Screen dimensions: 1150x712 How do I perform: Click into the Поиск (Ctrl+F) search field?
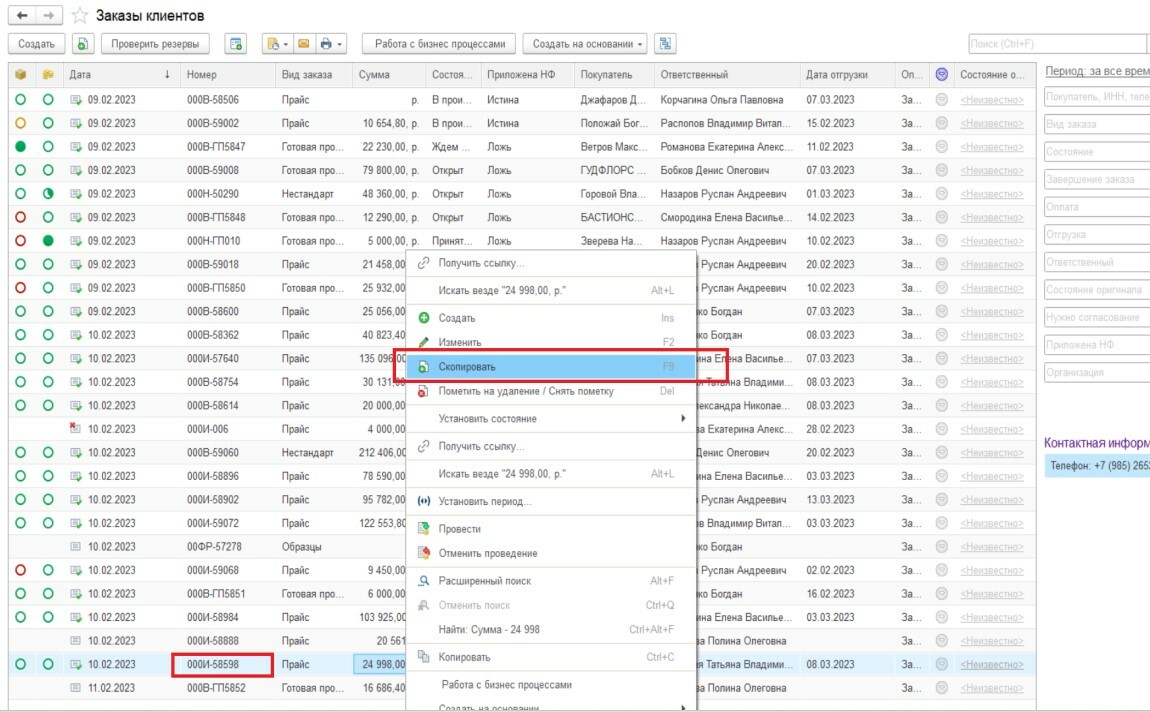click(1059, 44)
